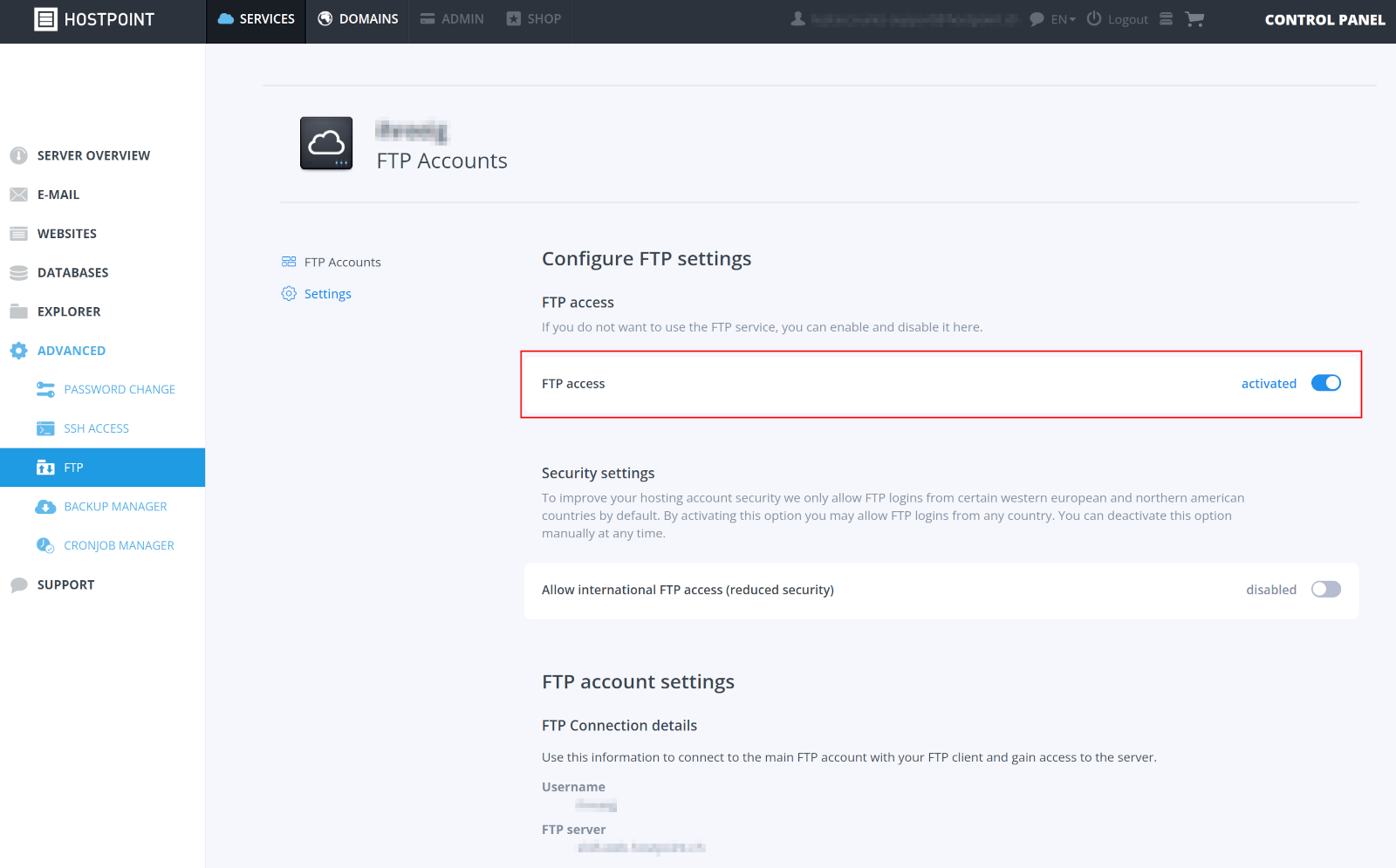The image size is (1396, 868).
Task: Click the Control Panel header text
Action: (1324, 19)
